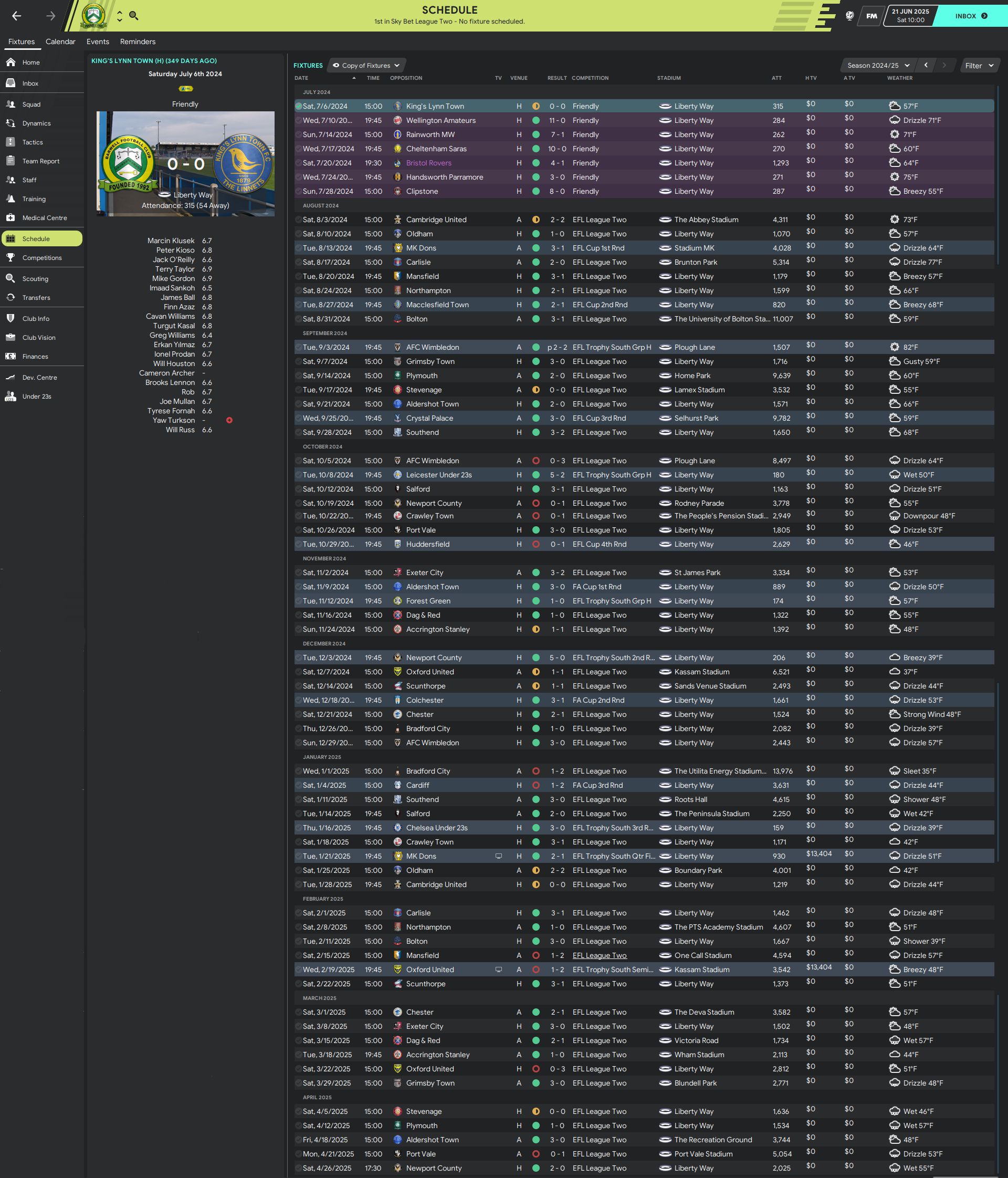Switch to the Events tab

[x=98, y=41]
